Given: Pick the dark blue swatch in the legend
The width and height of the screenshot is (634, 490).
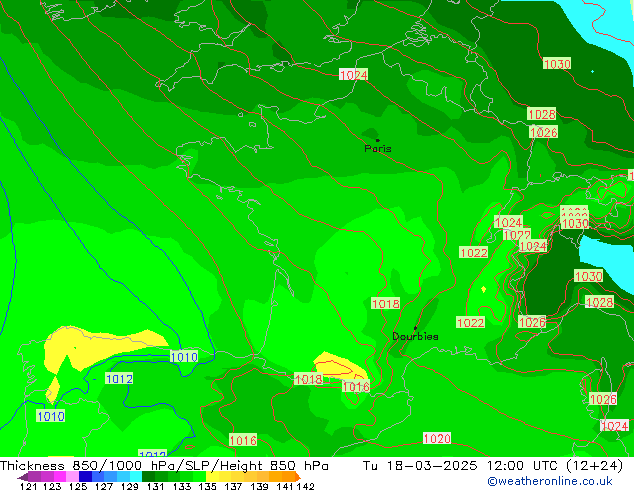Looking at the screenshot, I should point(85,476).
